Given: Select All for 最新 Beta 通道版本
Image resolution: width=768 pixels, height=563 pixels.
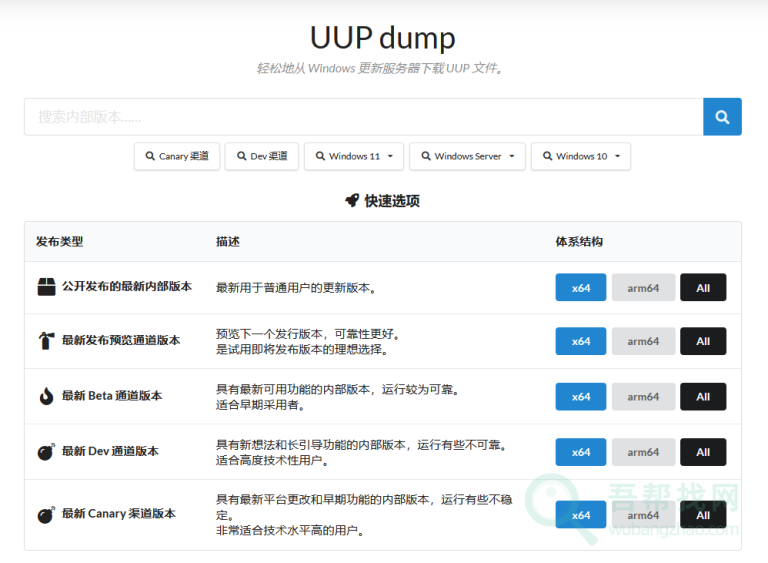Looking at the screenshot, I should [x=703, y=397].
